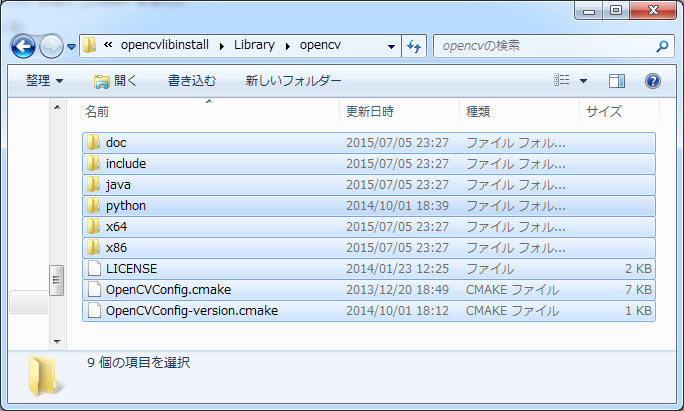Create a folder with 新しいフォルダー
This screenshot has height=411, width=684.
click(x=293, y=81)
